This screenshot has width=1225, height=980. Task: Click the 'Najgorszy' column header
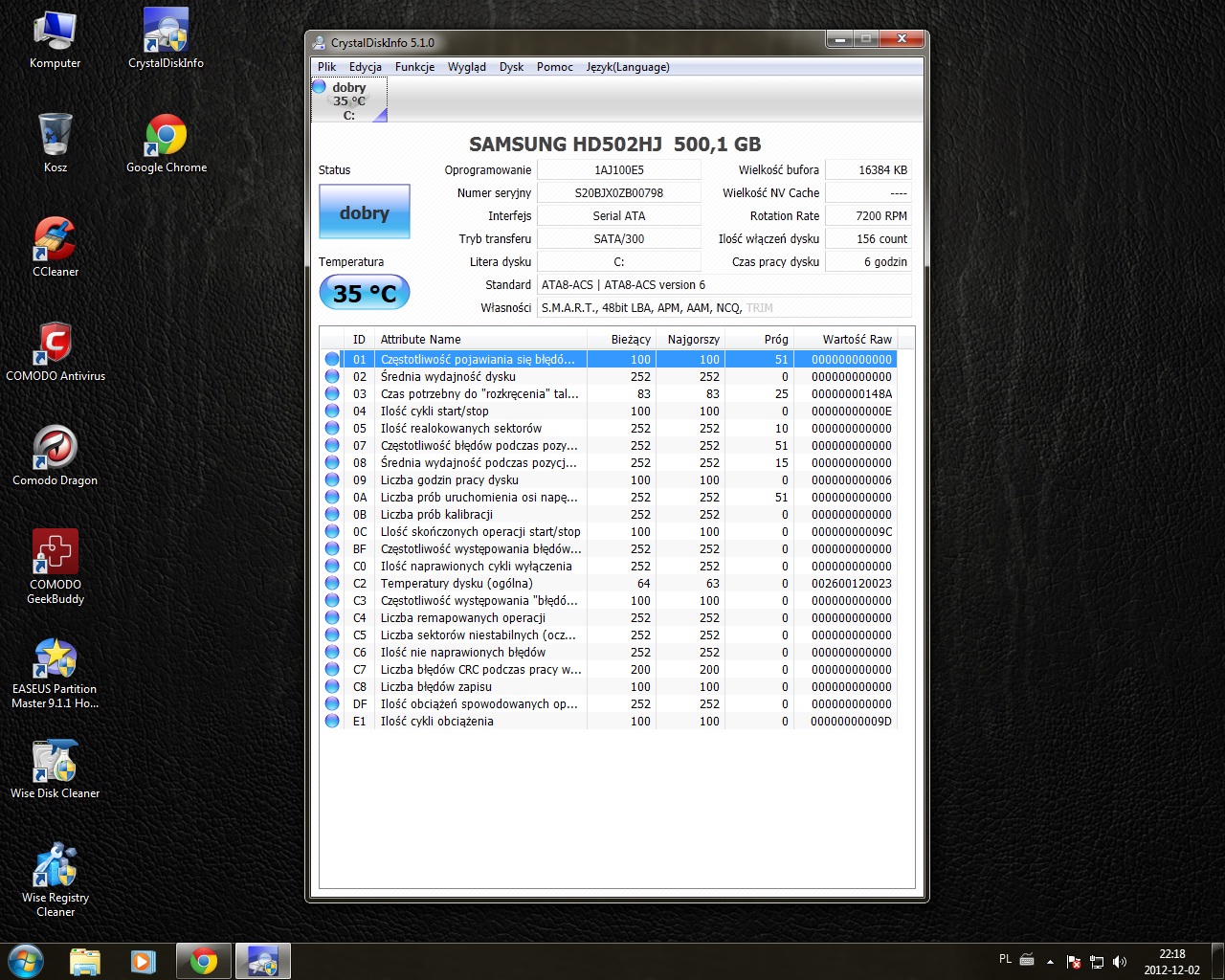pyautogui.click(x=690, y=339)
